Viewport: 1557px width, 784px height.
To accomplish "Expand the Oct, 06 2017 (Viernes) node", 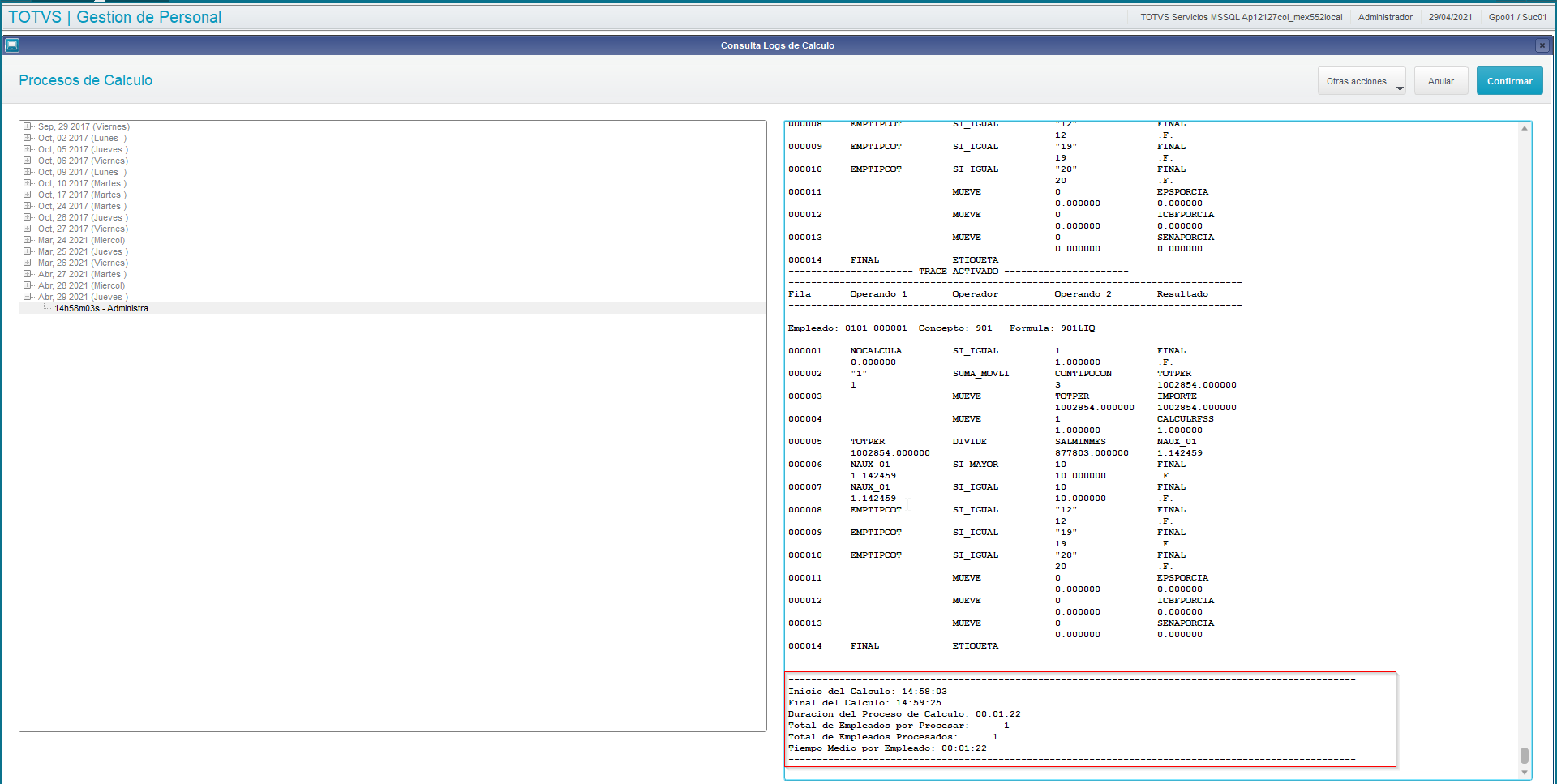I will tap(28, 161).
